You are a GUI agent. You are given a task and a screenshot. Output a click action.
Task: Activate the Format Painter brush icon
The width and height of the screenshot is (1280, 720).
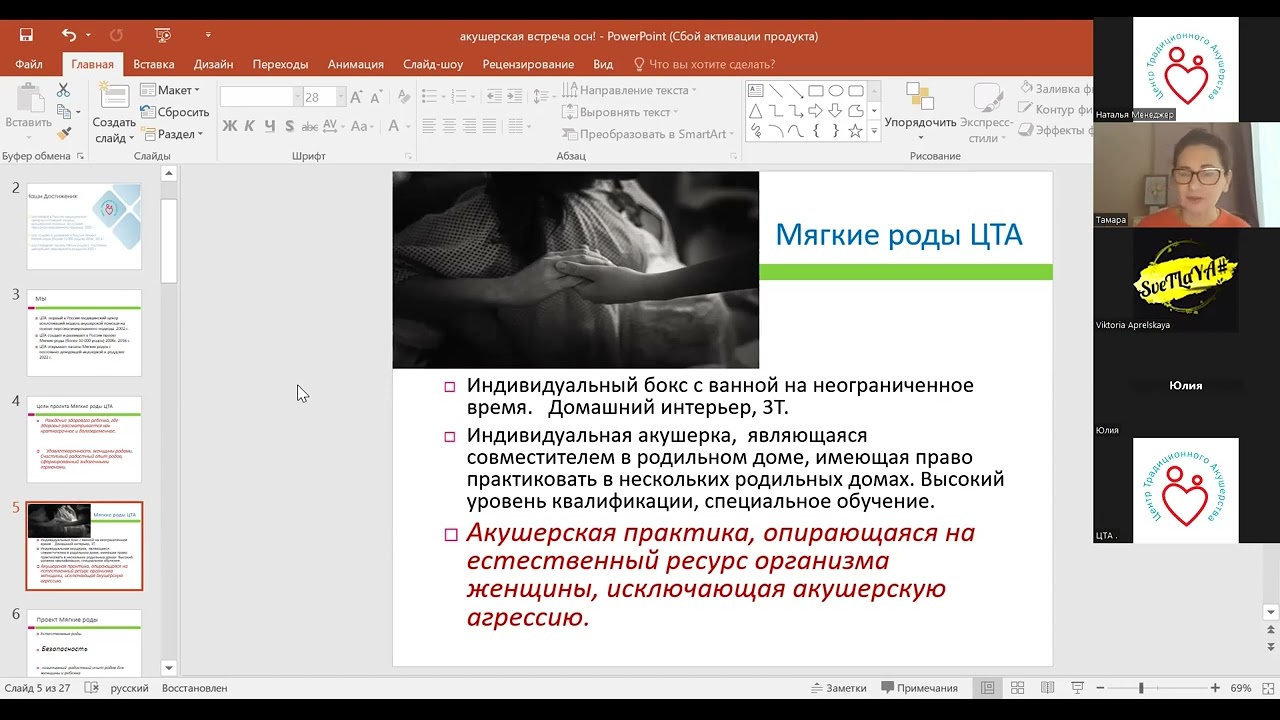[x=63, y=133]
